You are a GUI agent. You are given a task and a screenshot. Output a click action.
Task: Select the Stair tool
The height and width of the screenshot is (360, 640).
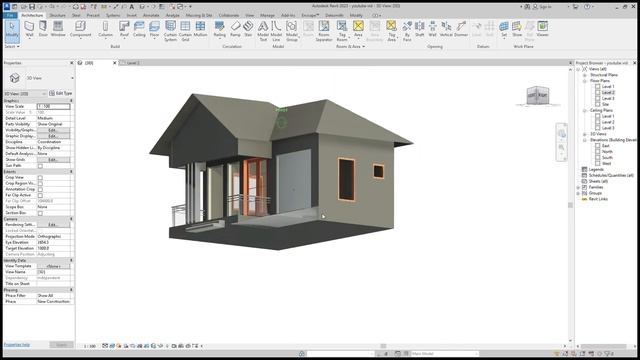[248, 29]
